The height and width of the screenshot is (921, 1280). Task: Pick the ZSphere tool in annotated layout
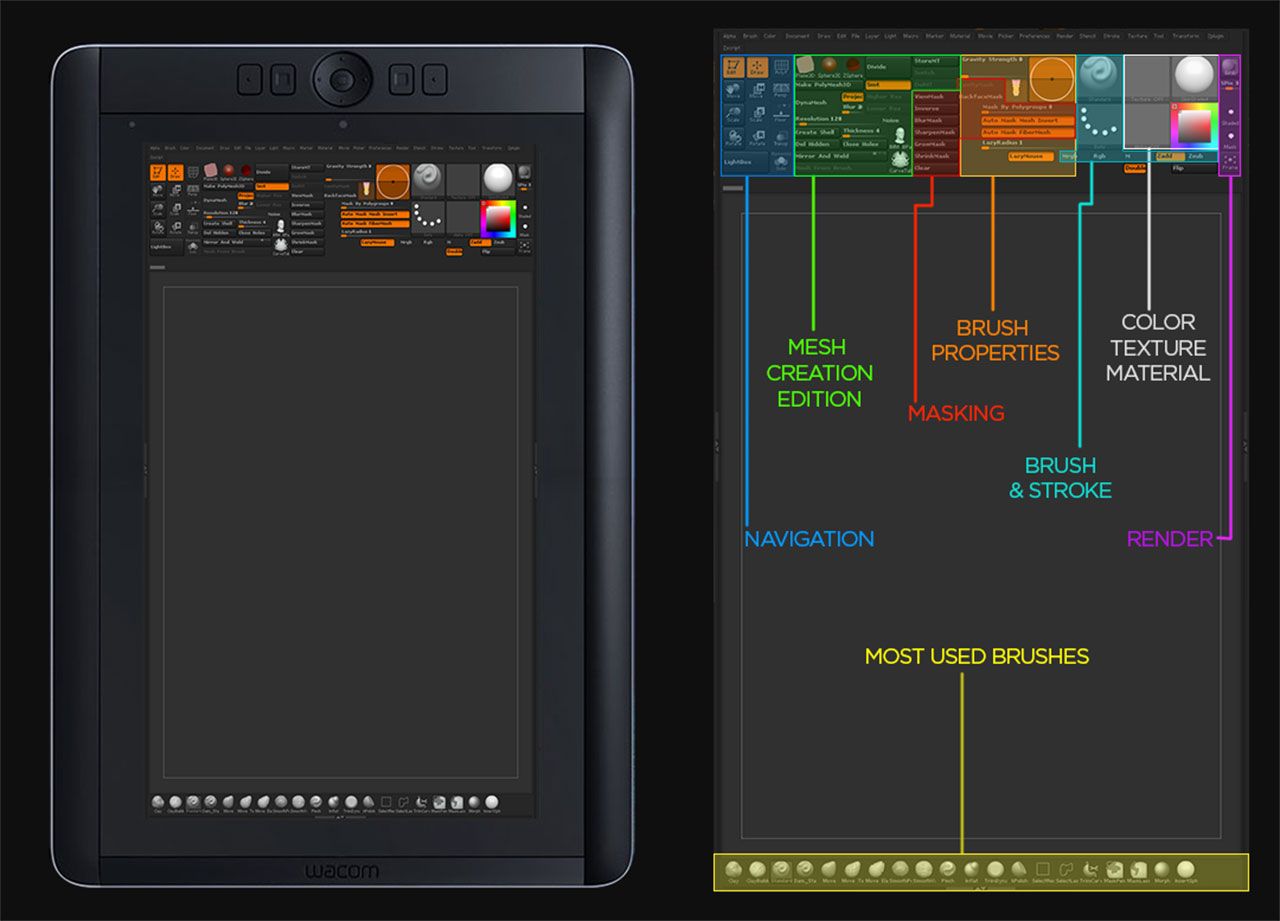853,65
